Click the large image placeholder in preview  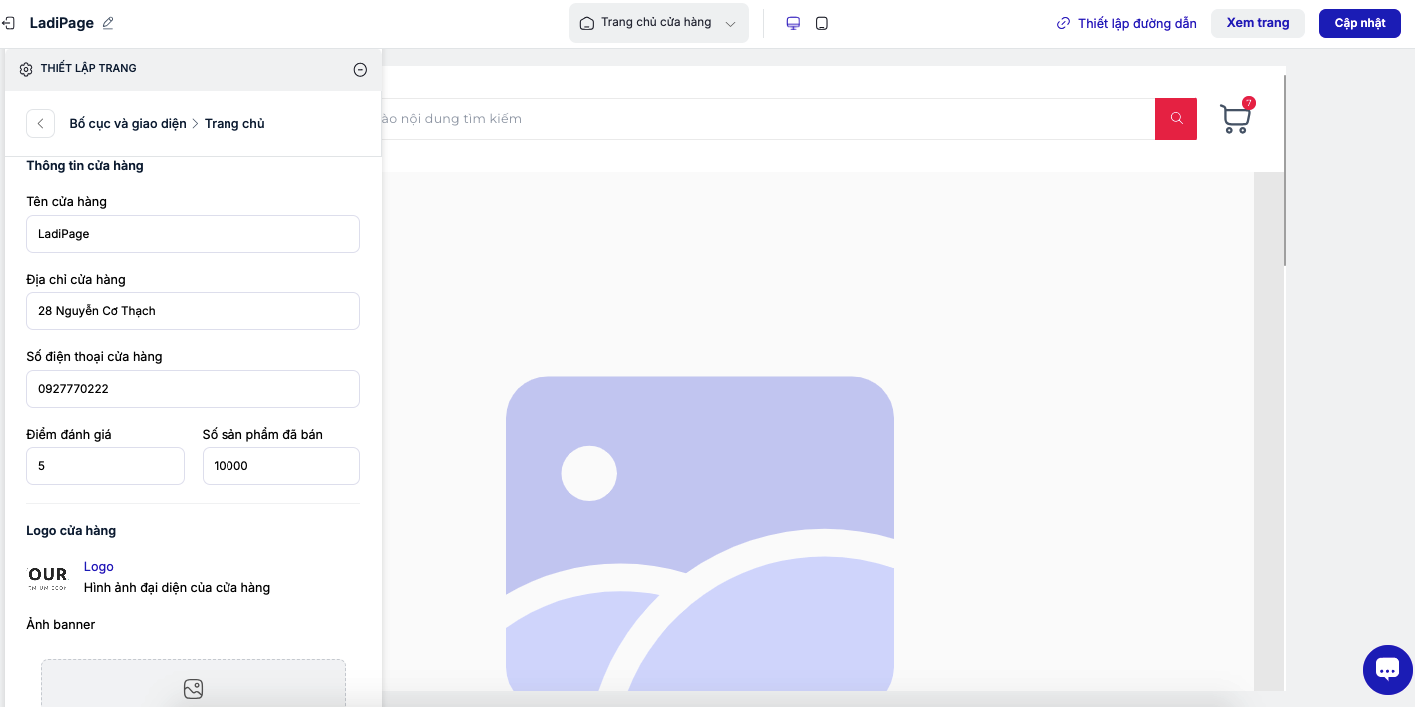click(700, 535)
